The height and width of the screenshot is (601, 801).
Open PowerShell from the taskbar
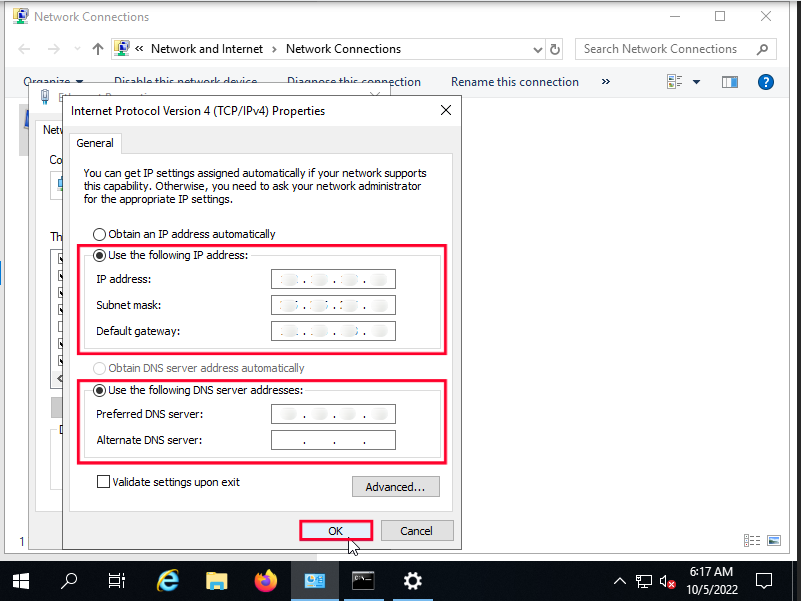tap(363, 580)
